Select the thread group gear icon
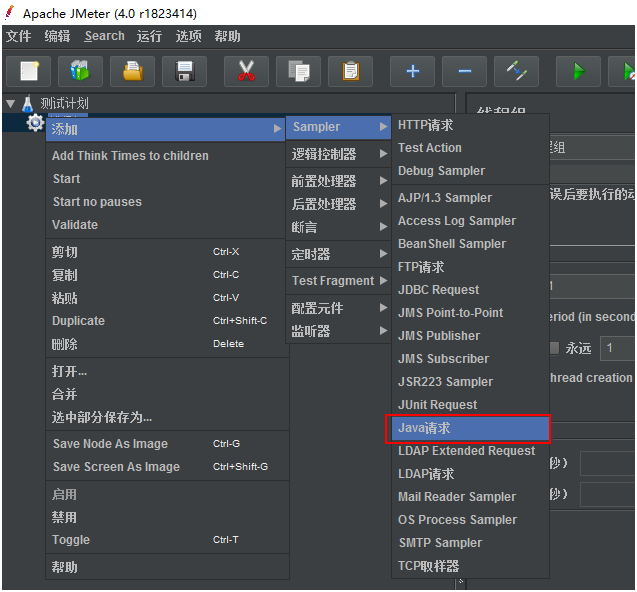This screenshot has width=637, height=592. tap(35, 122)
